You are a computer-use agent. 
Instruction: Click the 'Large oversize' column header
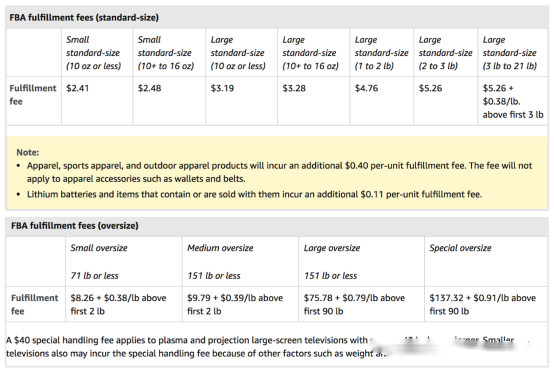click(x=332, y=248)
